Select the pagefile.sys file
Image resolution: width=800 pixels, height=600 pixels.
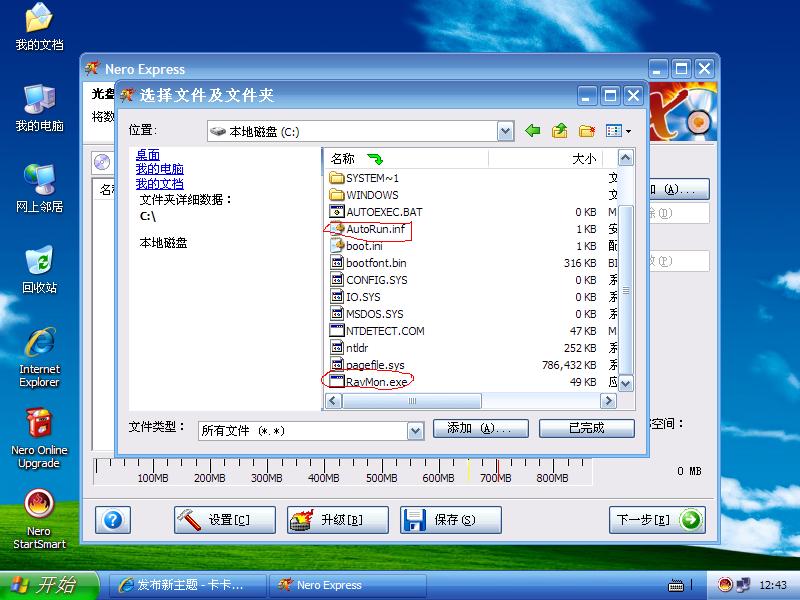coord(367,365)
